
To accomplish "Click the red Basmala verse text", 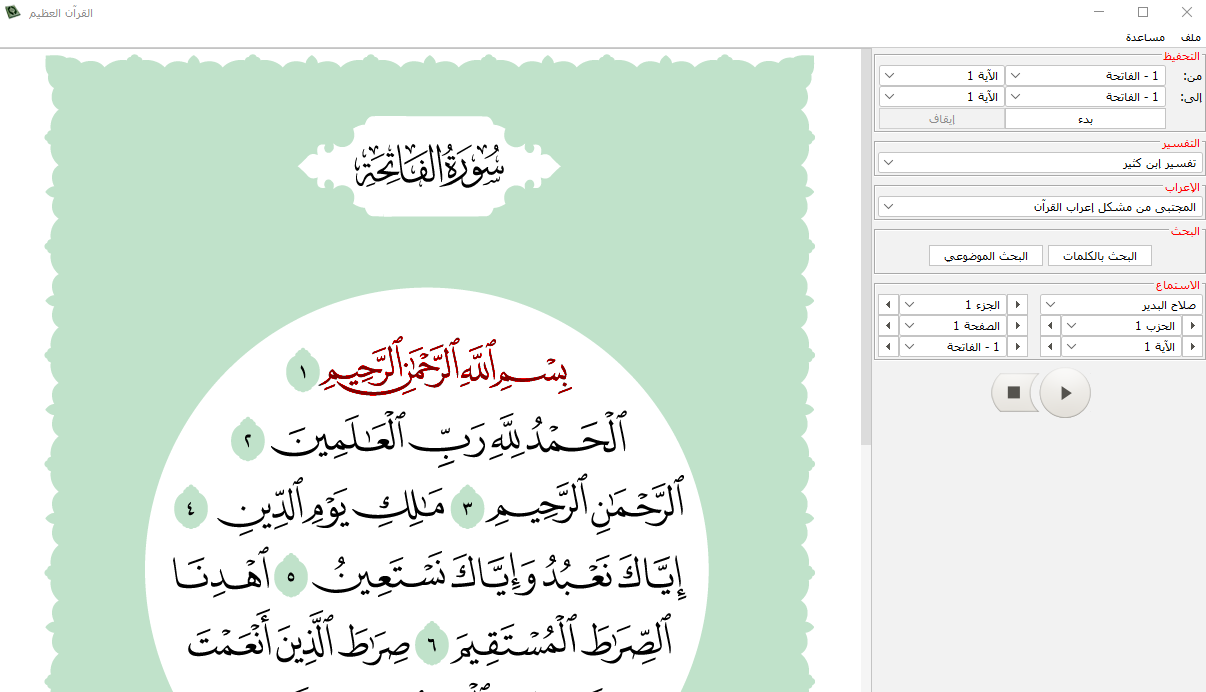I will [x=445, y=366].
